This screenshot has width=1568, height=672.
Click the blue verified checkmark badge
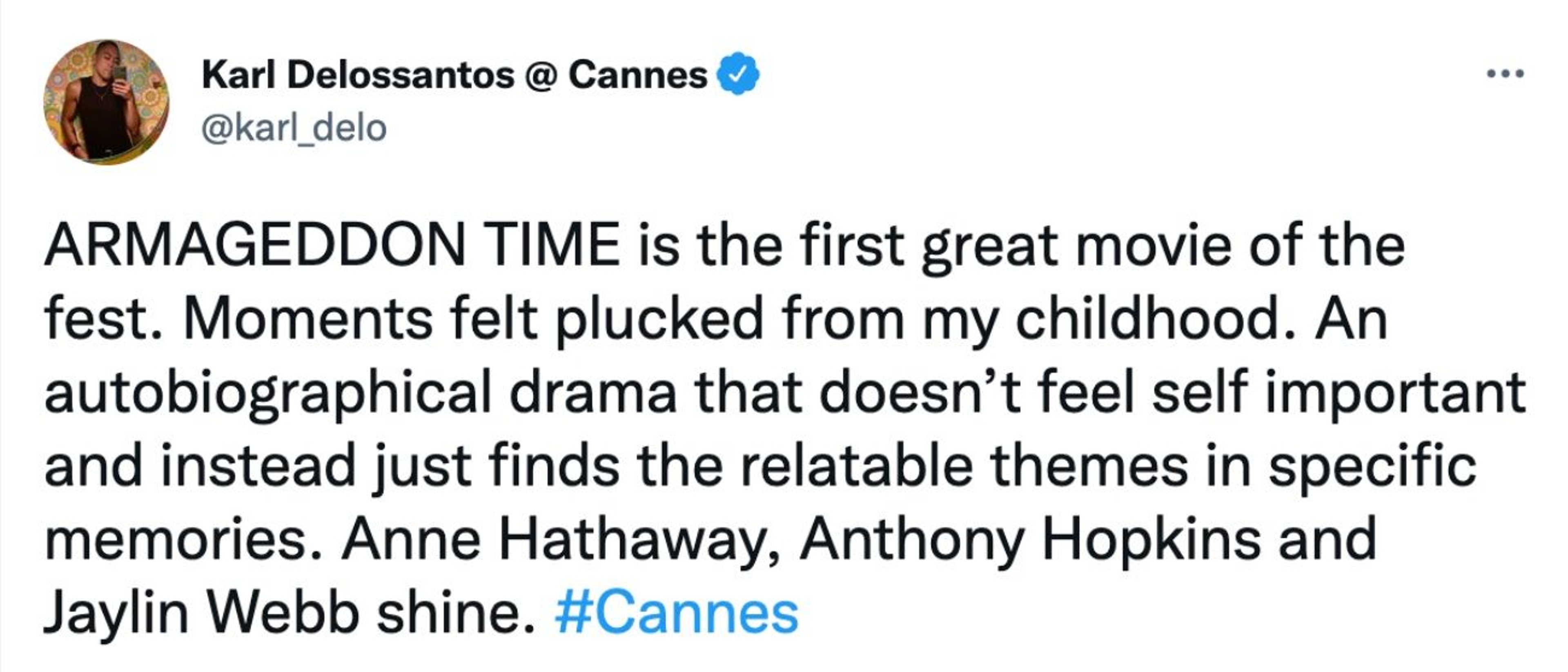coord(738,74)
